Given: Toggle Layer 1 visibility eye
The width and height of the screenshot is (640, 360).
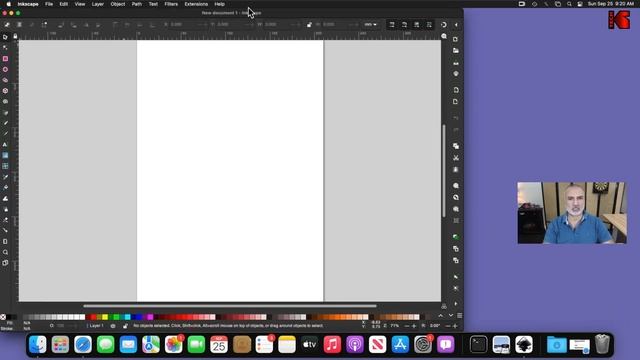Looking at the screenshot, I should click(113, 326).
